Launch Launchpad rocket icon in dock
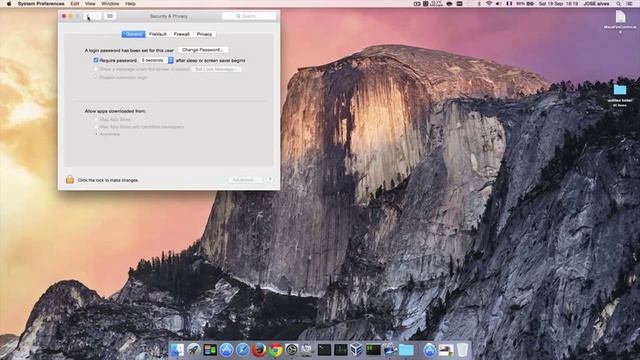 pyautogui.click(x=193, y=350)
